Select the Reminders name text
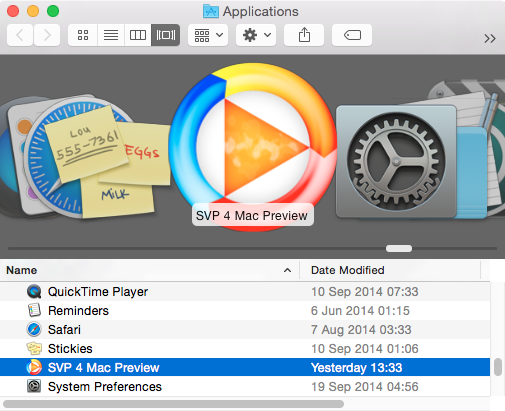 [78, 311]
